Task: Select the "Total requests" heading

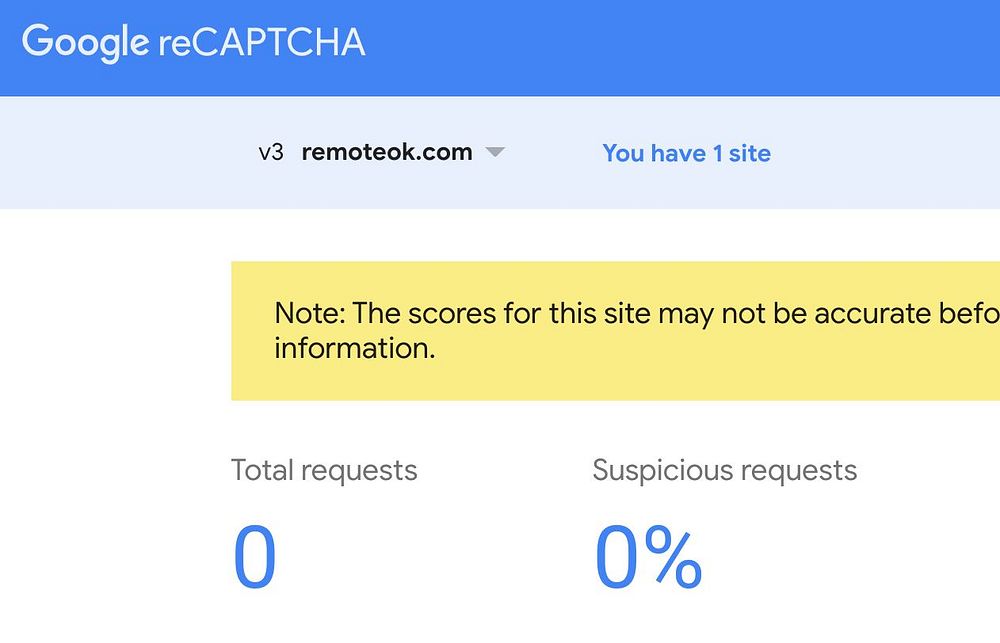Action: 324,470
